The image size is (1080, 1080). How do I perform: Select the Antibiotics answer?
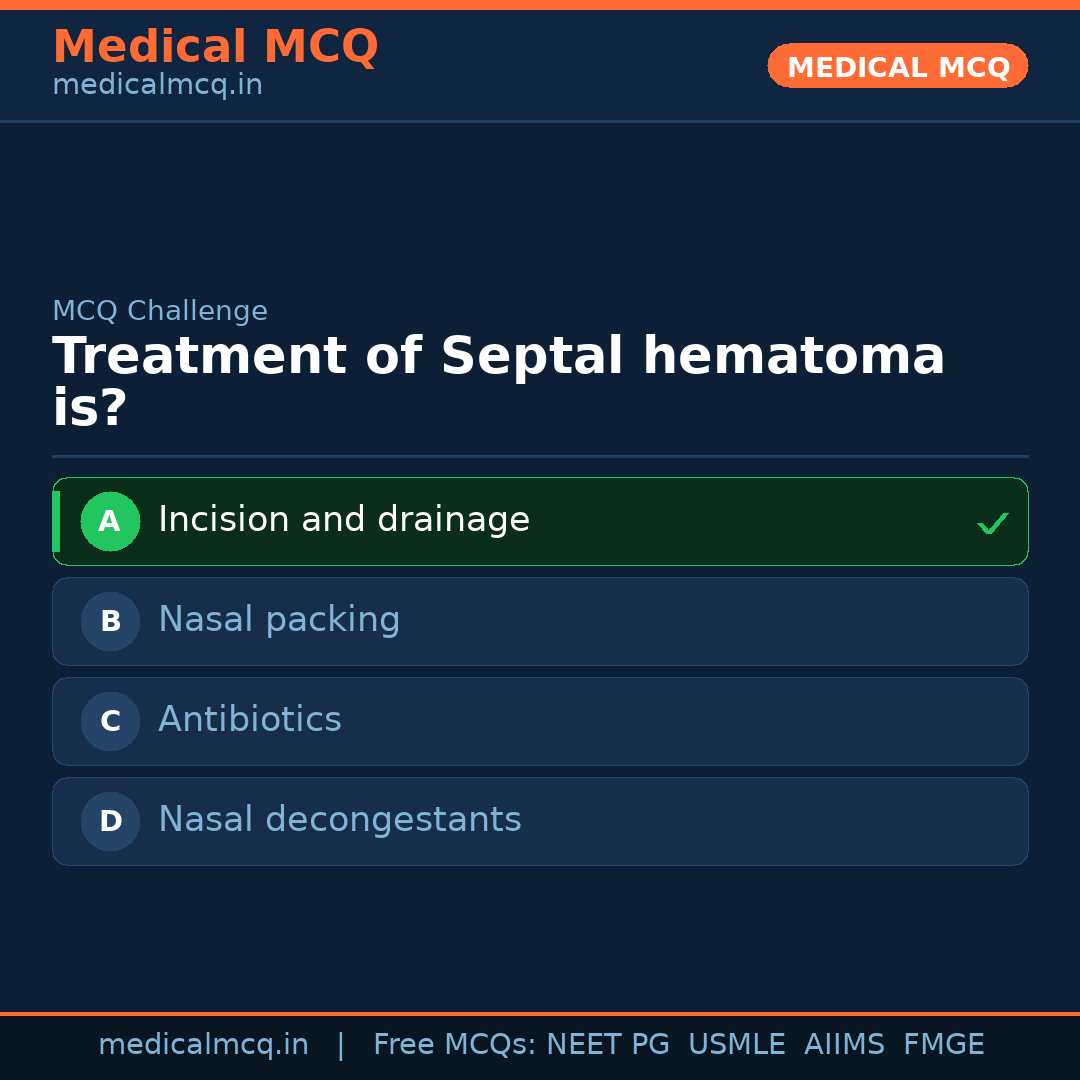coord(250,720)
